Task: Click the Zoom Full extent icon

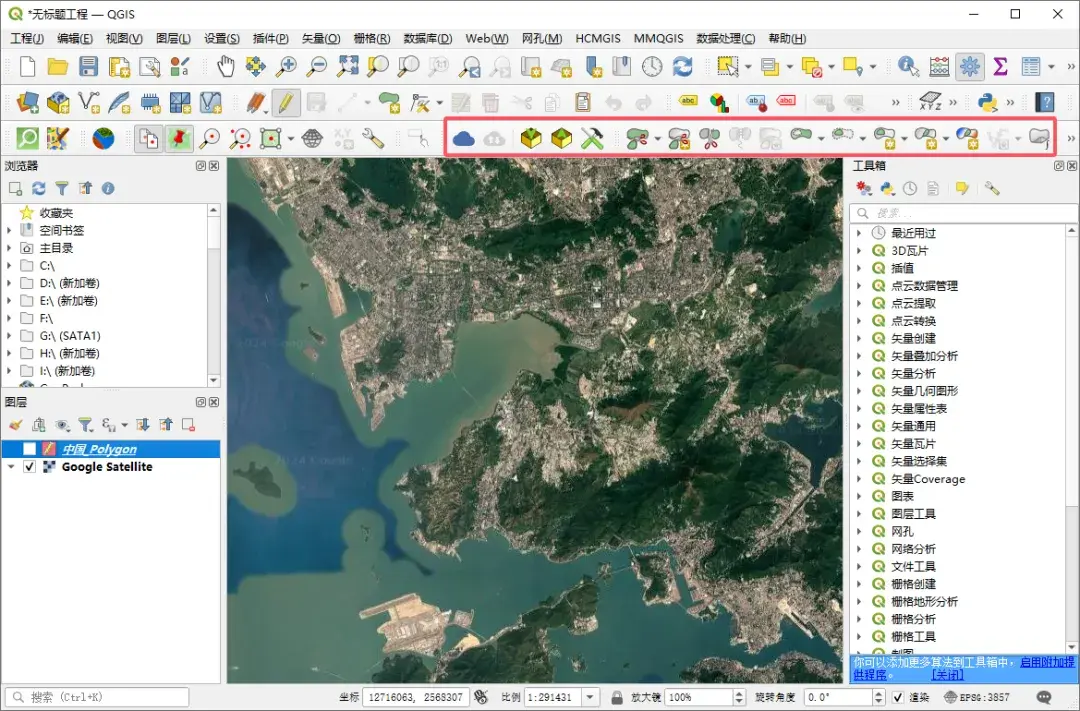Action: [x=349, y=68]
